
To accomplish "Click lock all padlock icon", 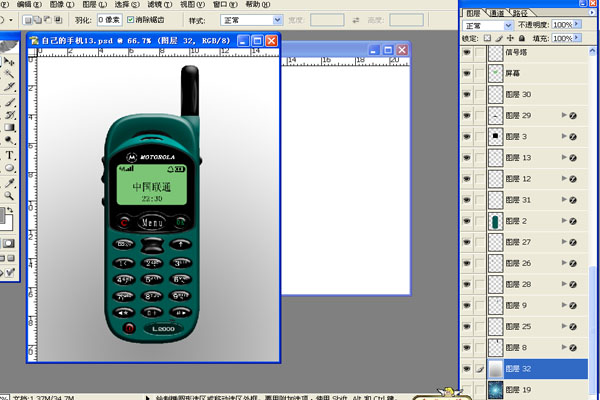I will coord(522,38).
